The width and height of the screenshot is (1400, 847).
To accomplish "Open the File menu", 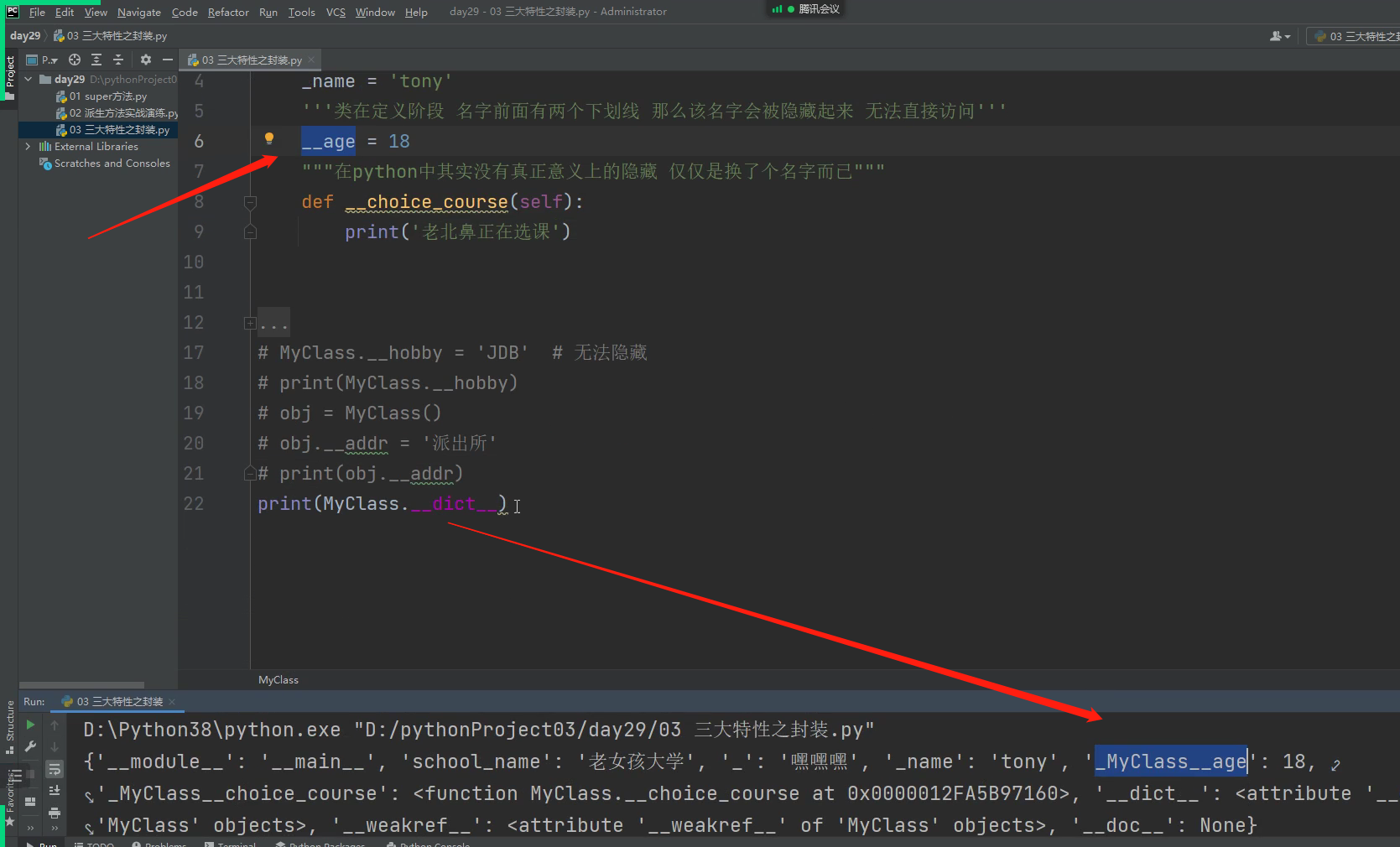I will pyautogui.click(x=37, y=12).
